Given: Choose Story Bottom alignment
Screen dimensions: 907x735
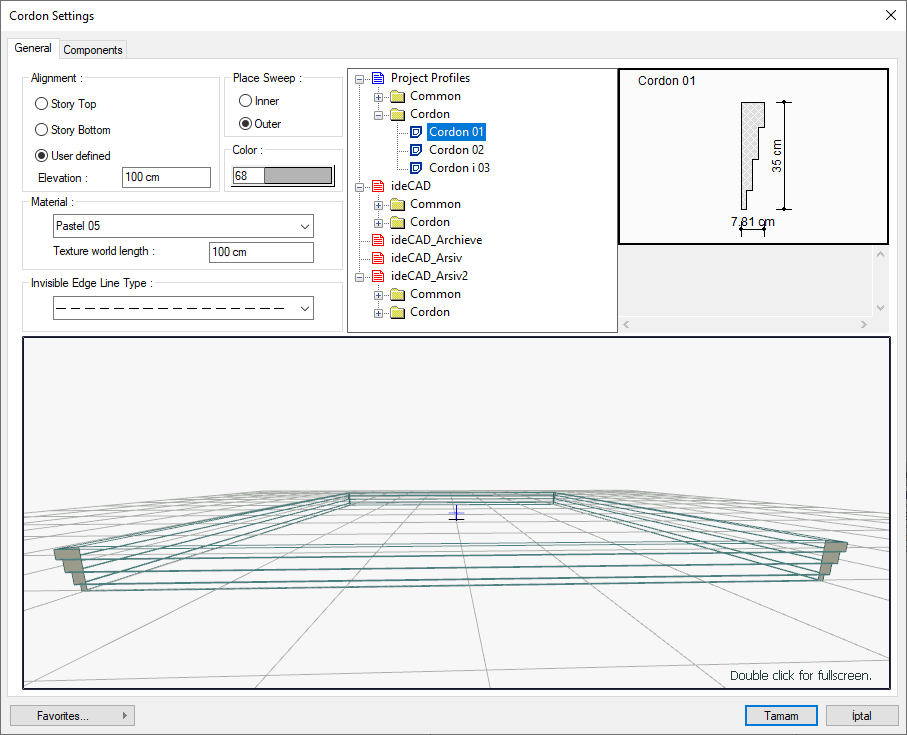Looking at the screenshot, I should [41, 130].
